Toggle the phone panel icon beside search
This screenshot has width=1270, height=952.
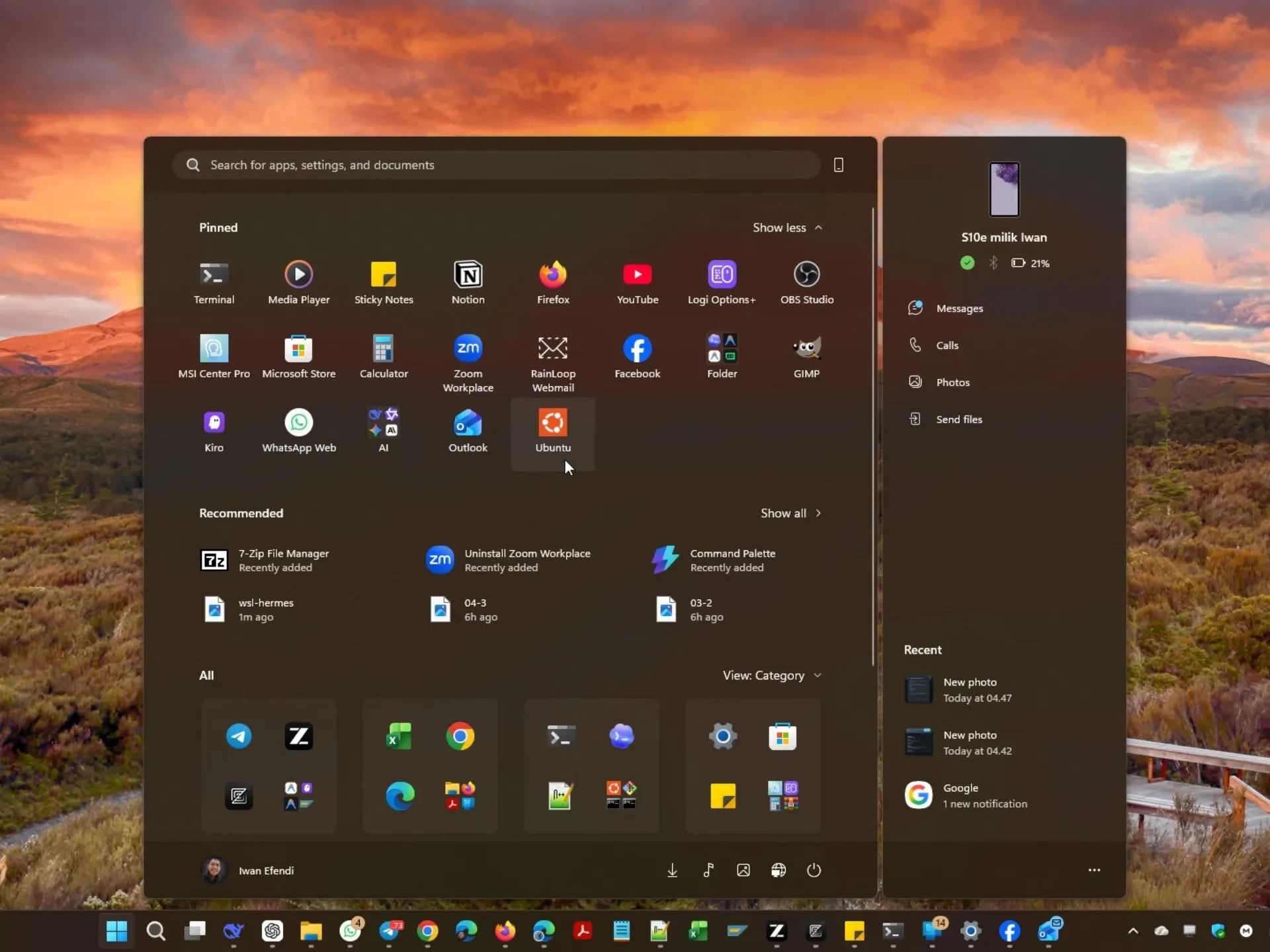838,165
